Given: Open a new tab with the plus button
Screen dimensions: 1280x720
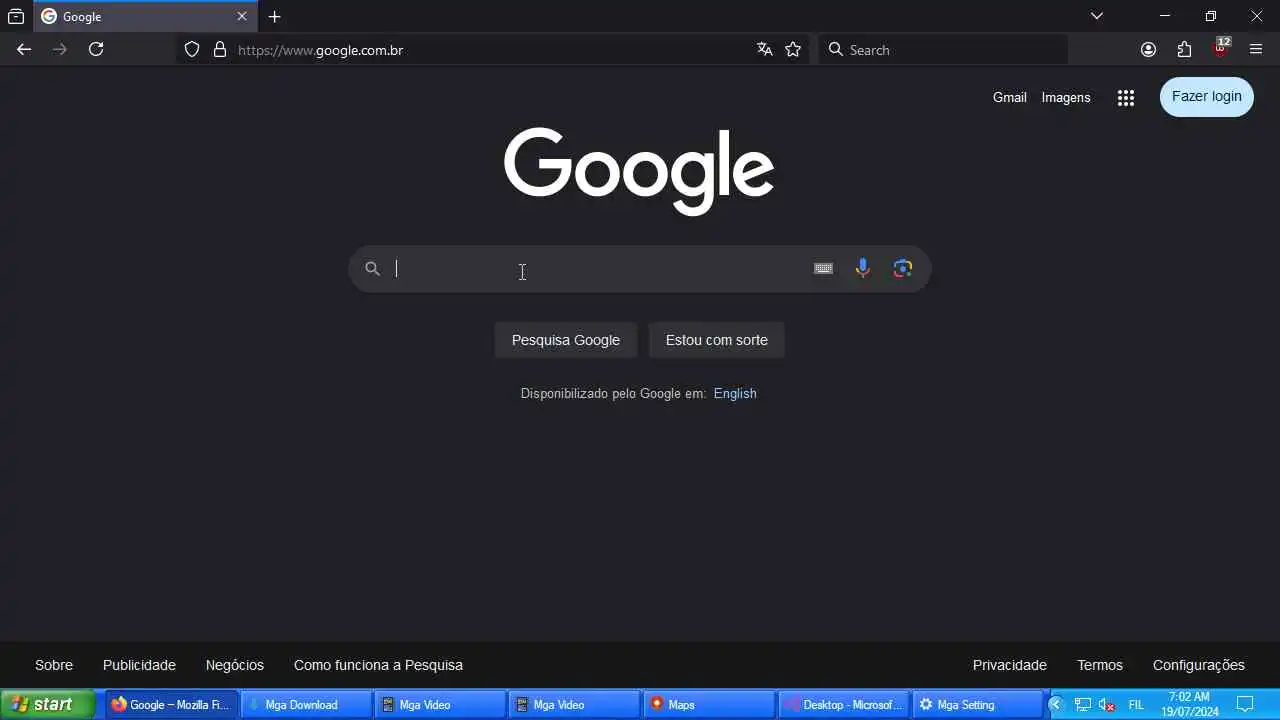Looking at the screenshot, I should 275,17.
